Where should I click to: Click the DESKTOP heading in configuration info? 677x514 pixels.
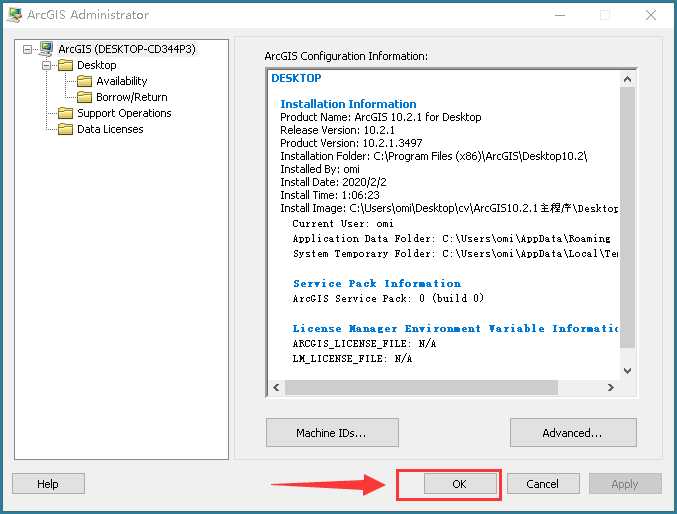(x=296, y=78)
